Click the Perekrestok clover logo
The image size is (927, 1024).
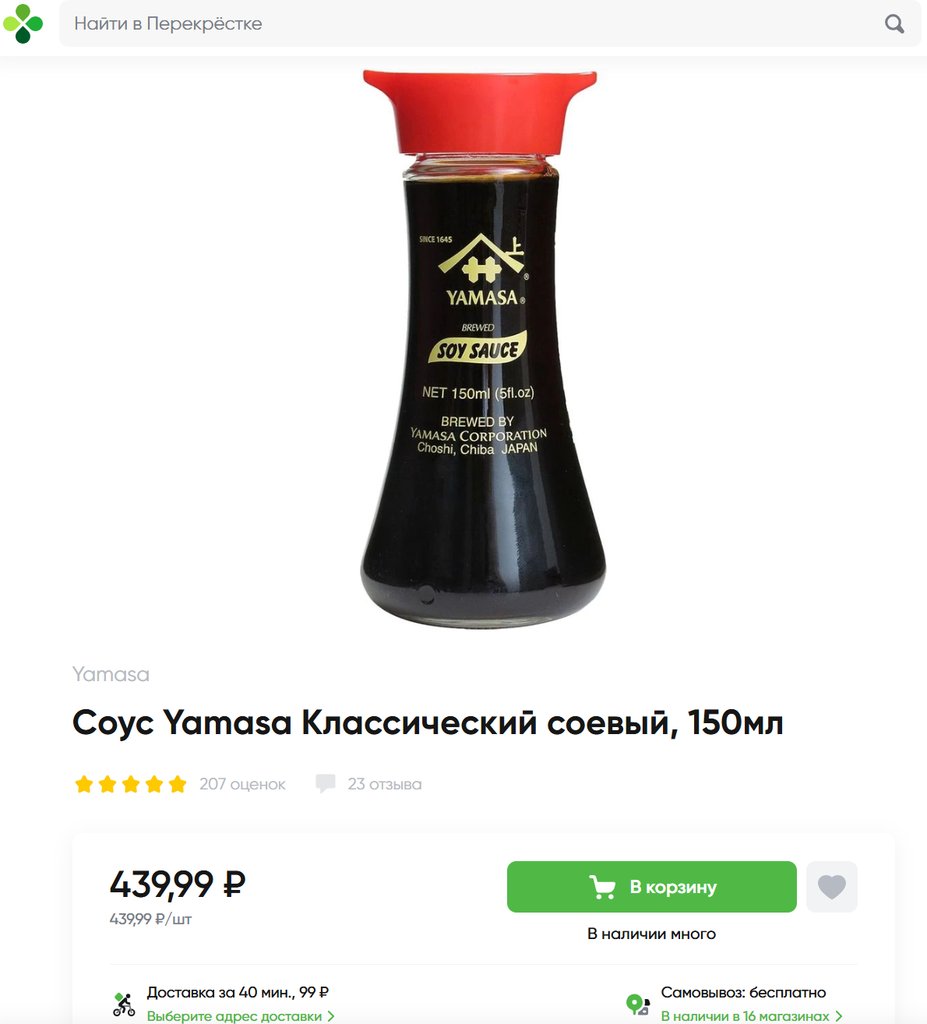click(23, 24)
